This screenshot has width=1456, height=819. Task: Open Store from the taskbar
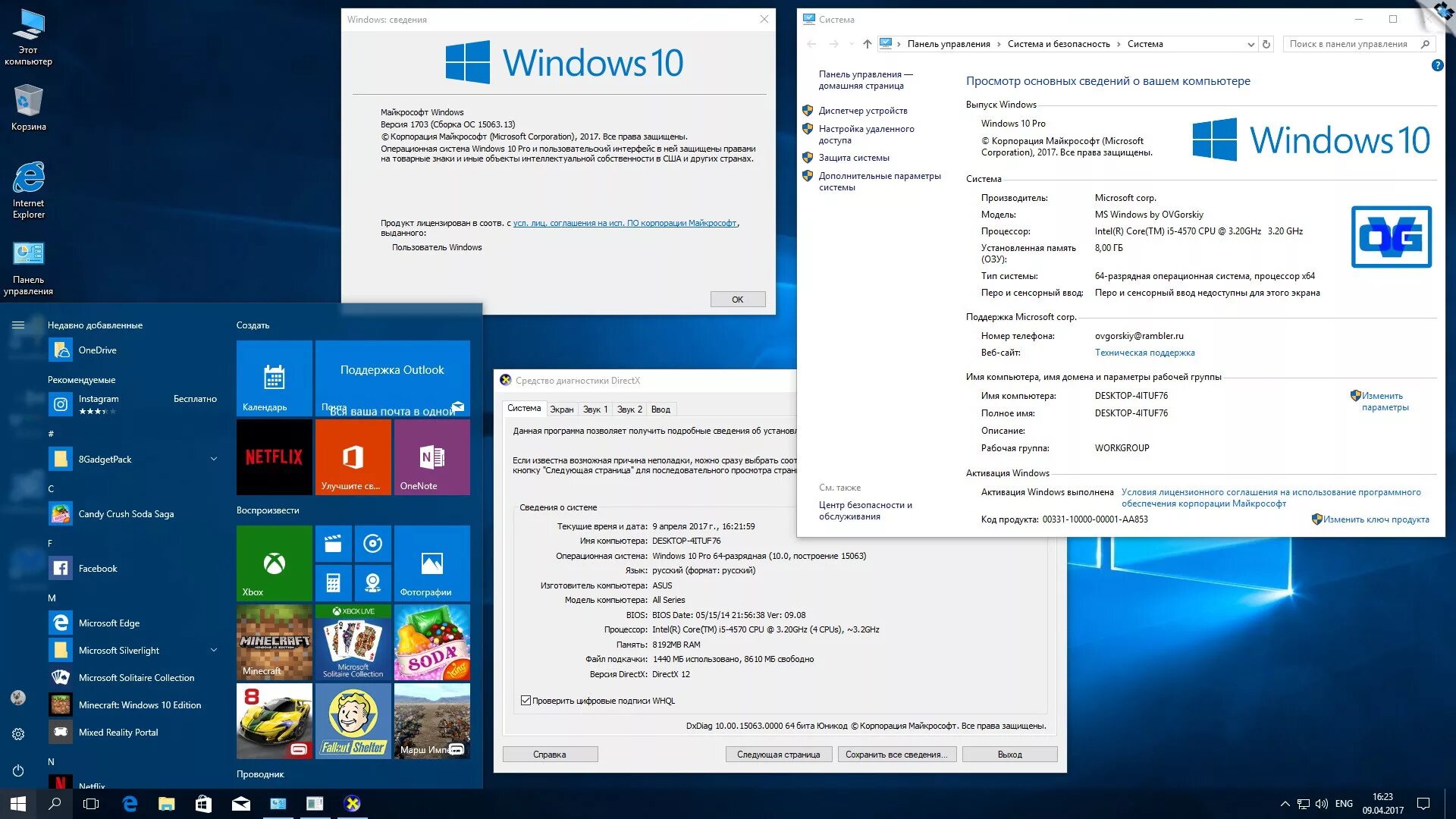pos(203,804)
